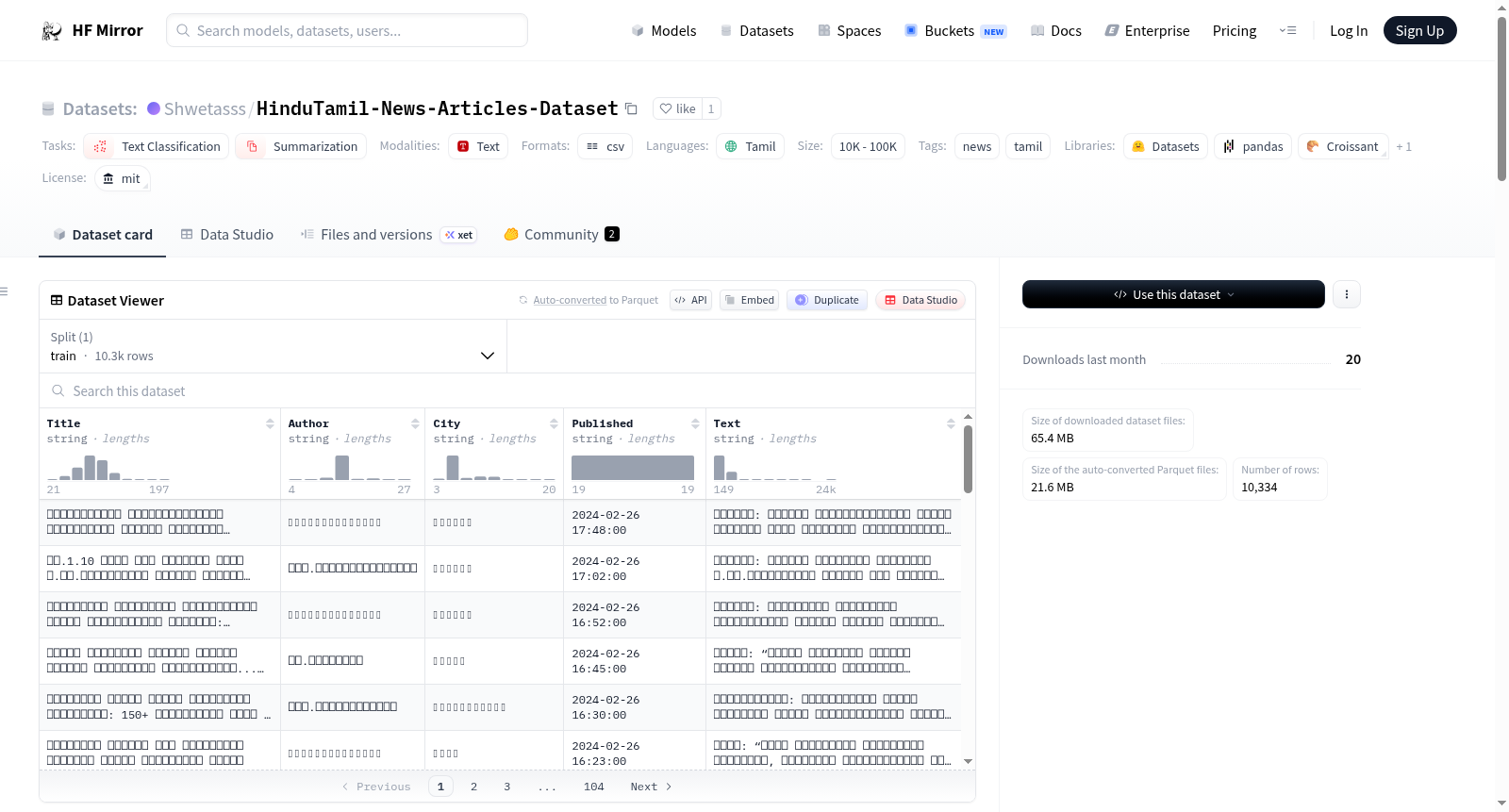Click the Text Classification task tag

[x=157, y=146]
